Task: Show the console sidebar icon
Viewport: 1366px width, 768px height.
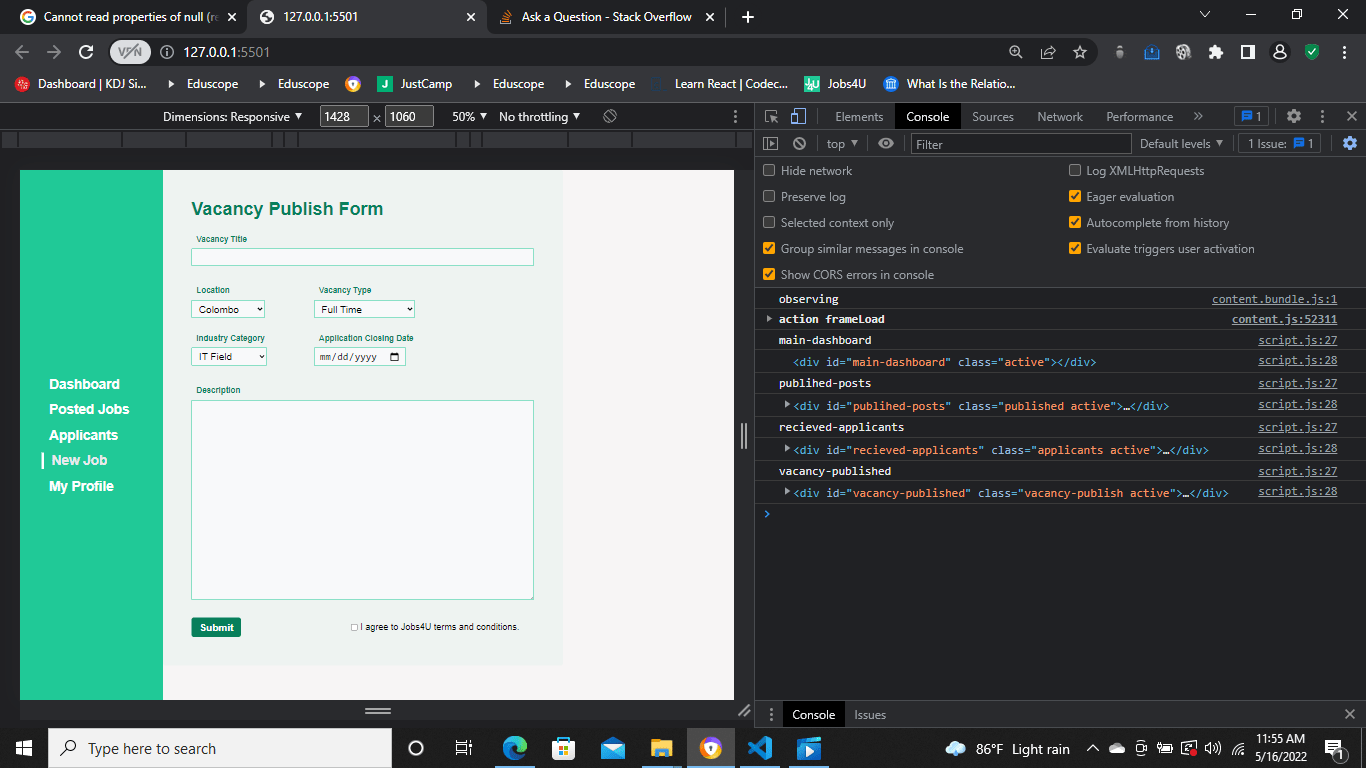Action: coord(771,144)
